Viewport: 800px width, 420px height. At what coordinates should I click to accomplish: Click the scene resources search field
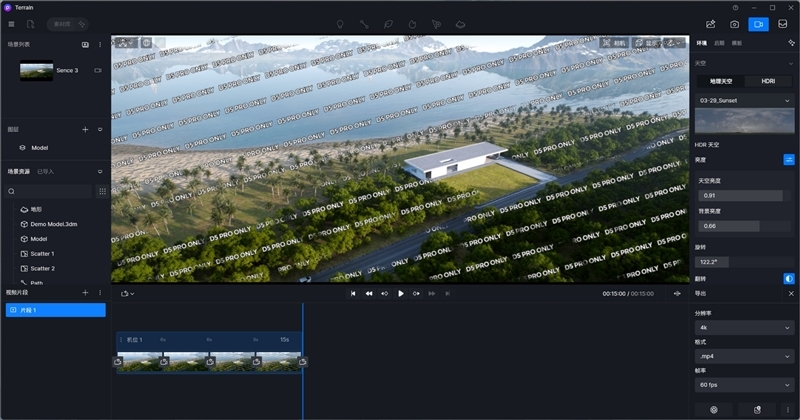[48, 191]
